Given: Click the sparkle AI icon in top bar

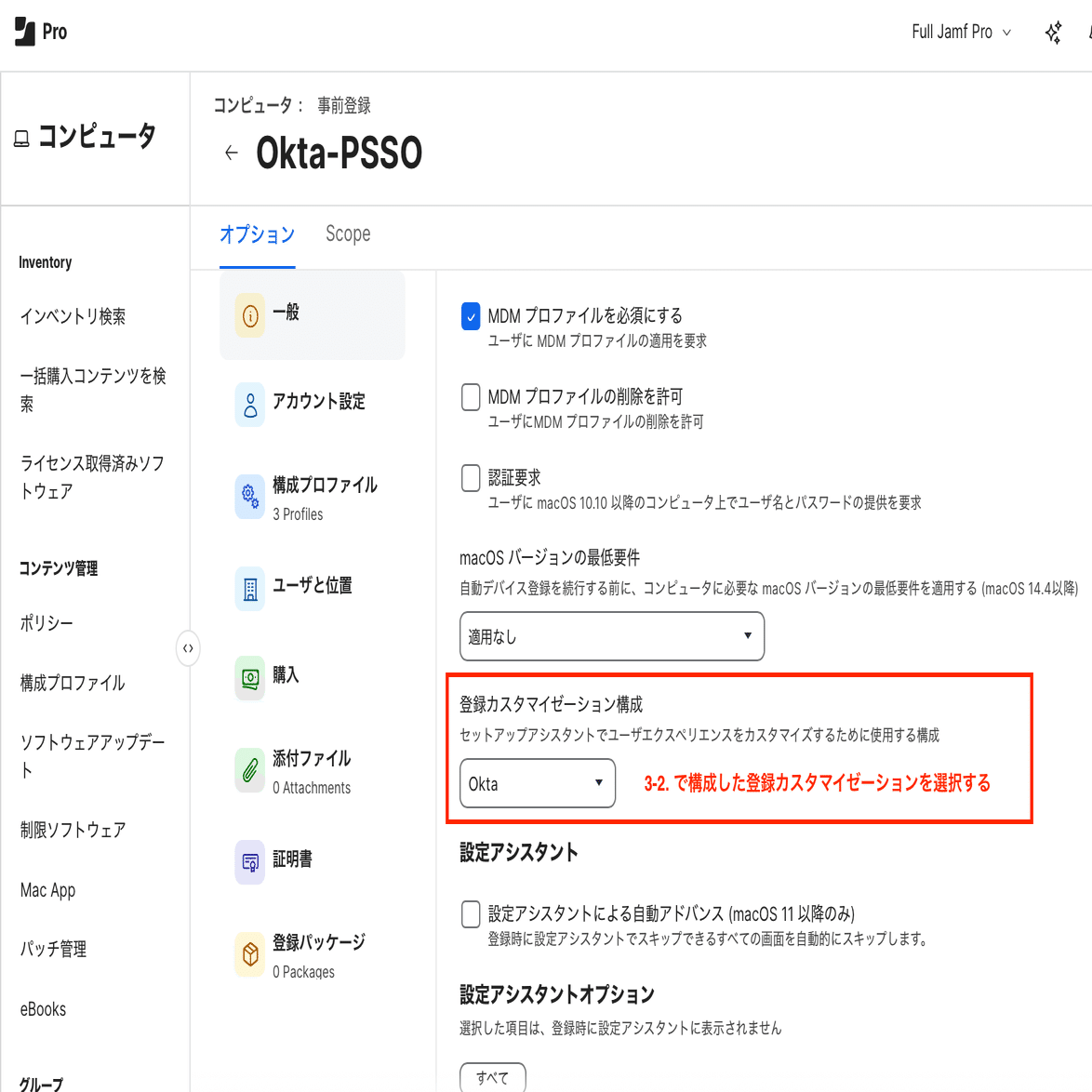Looking at the screenshot, I should click(x=1052, y=33).
